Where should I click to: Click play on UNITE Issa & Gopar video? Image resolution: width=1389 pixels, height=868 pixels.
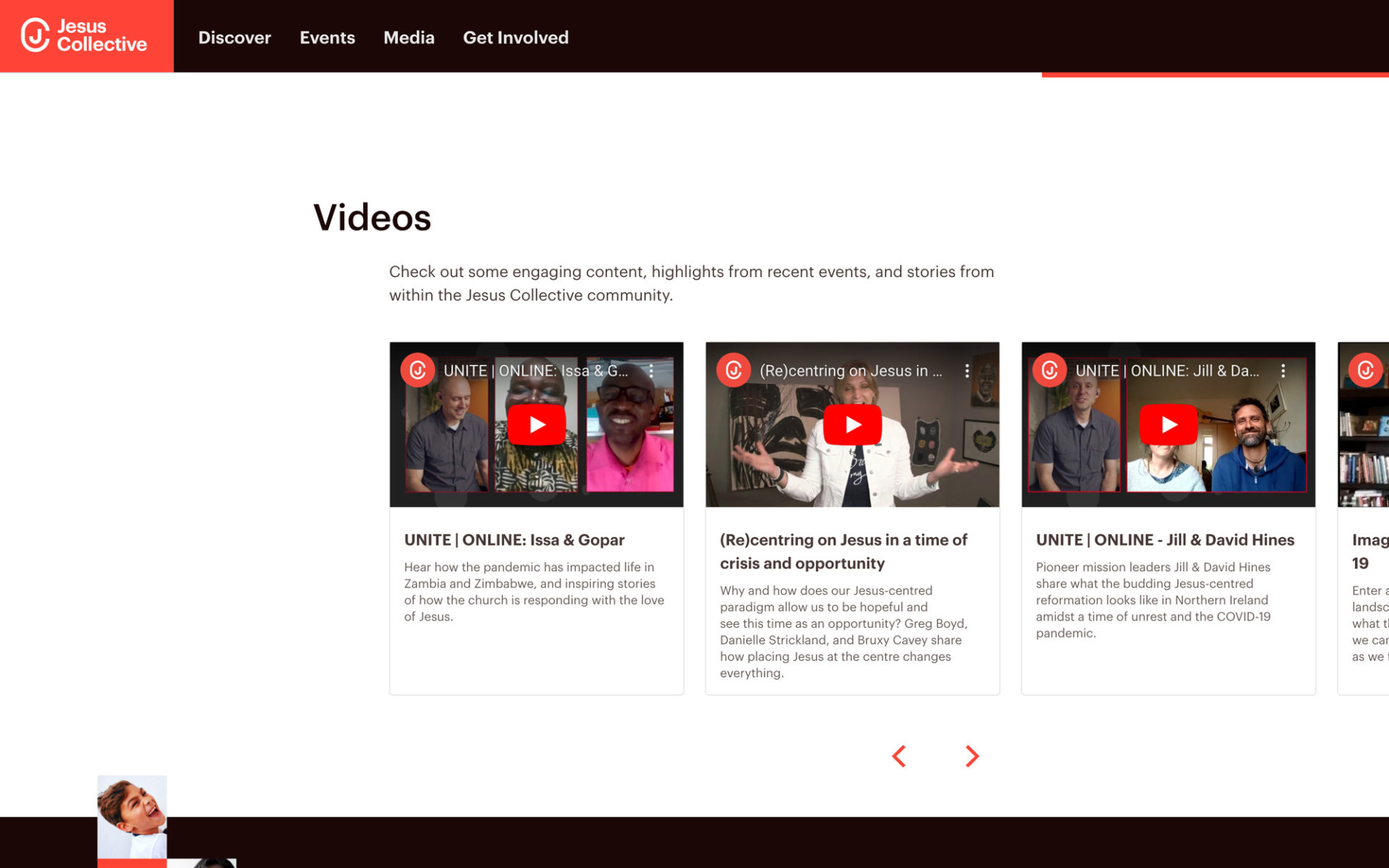536,425
